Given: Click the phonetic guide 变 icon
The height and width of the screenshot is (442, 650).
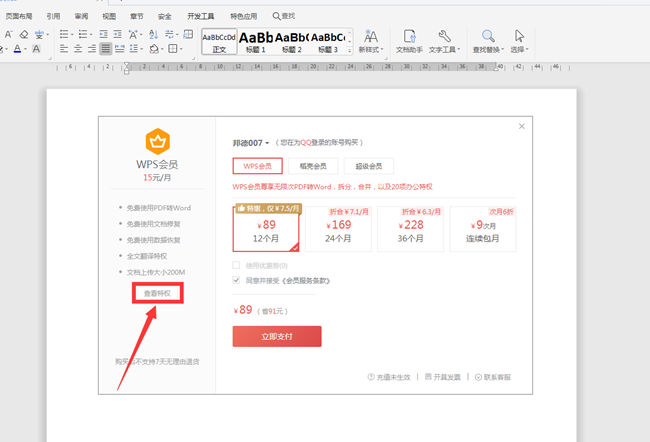Looking at the screenshot, I should click(x=39, y=34).
